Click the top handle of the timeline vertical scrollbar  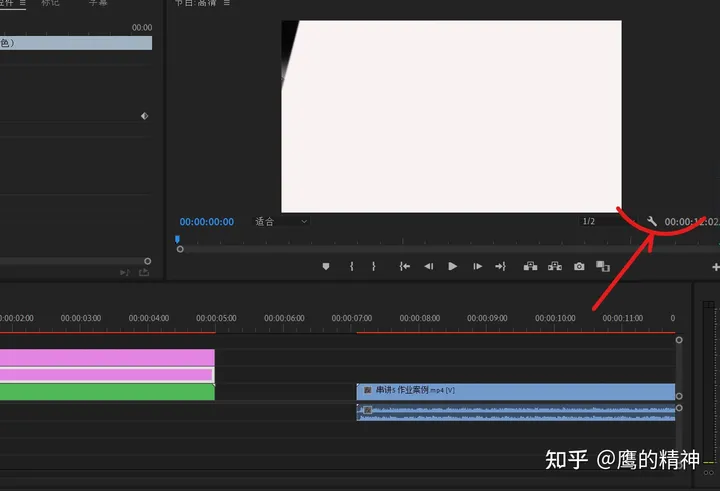click(x=679, y=340)
